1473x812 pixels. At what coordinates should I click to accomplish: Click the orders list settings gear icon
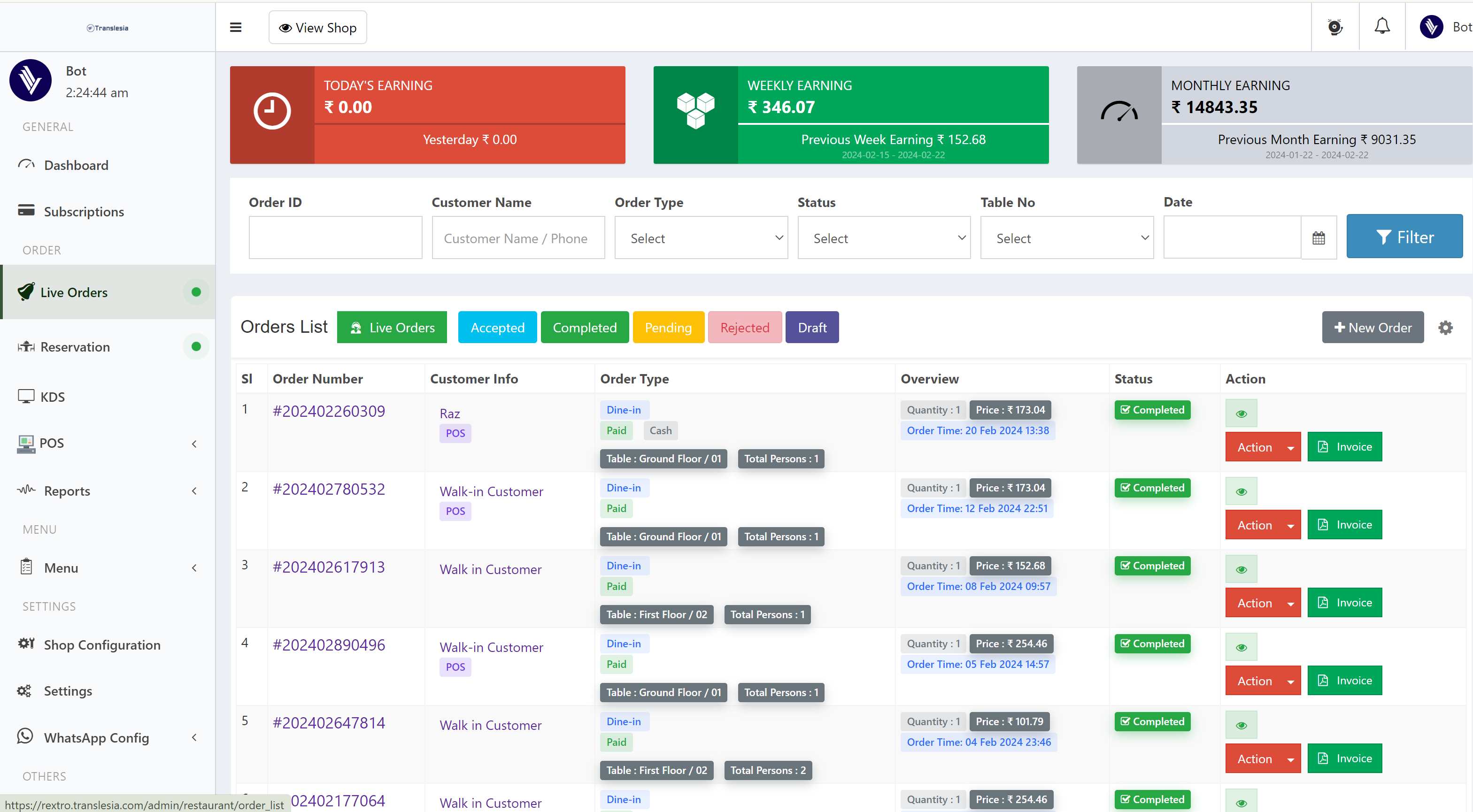point(1445,328)
